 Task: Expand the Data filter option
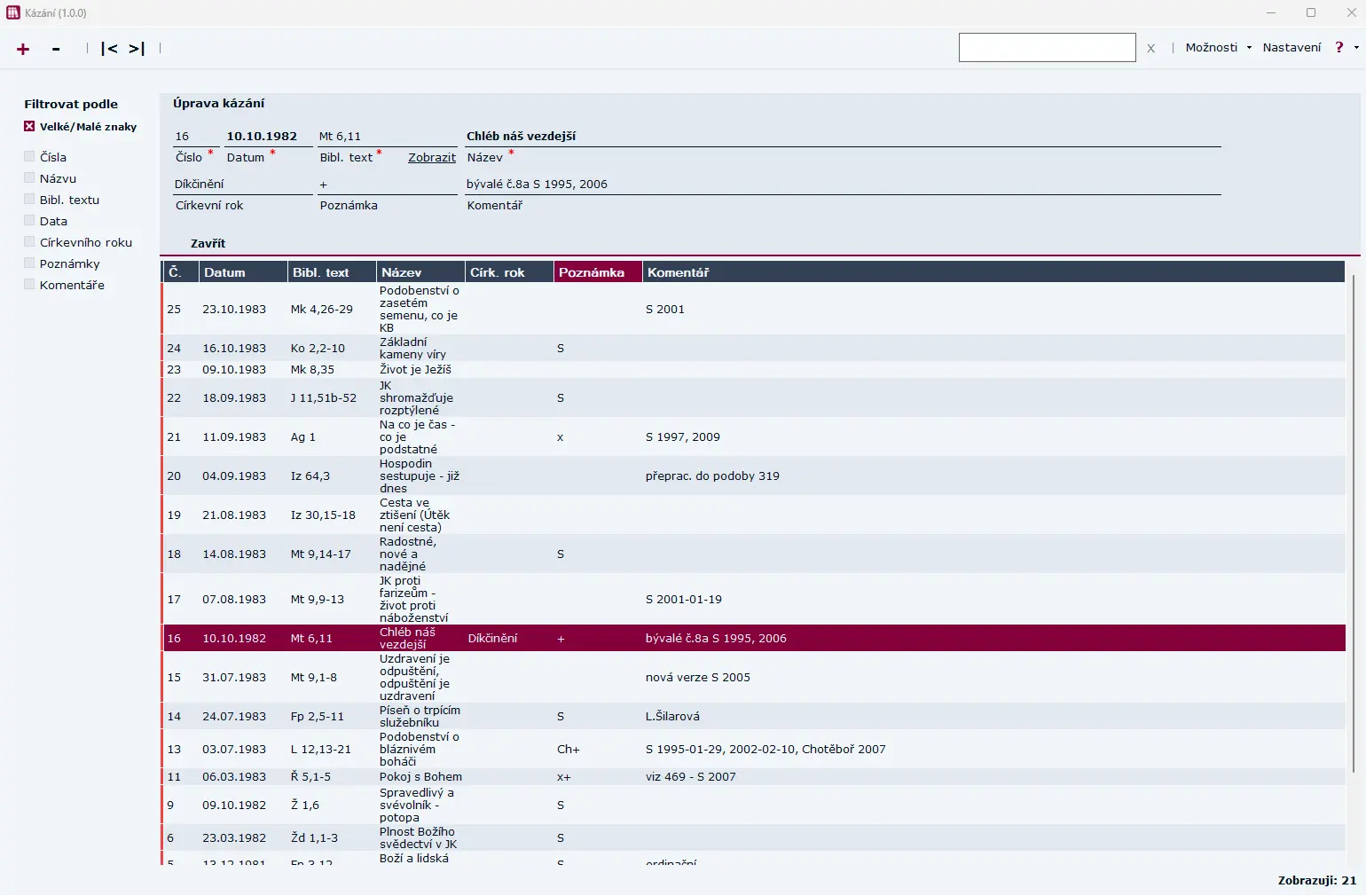click(x=28, y=220)
